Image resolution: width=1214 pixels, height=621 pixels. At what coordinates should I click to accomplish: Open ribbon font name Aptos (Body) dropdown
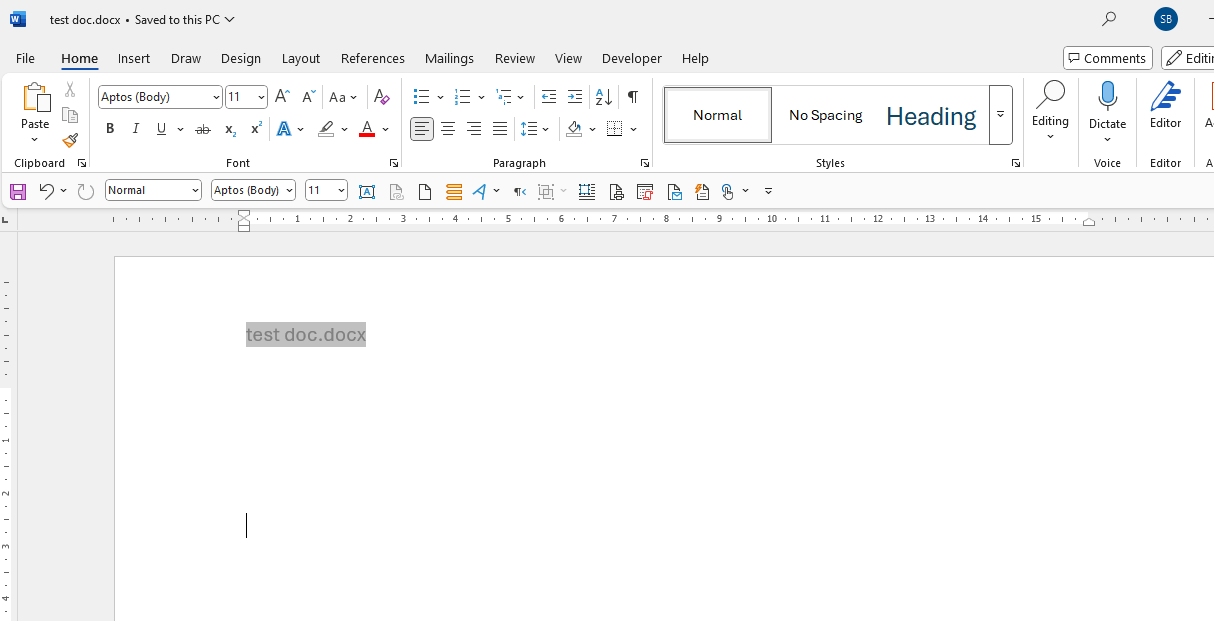tap(217, 97)
